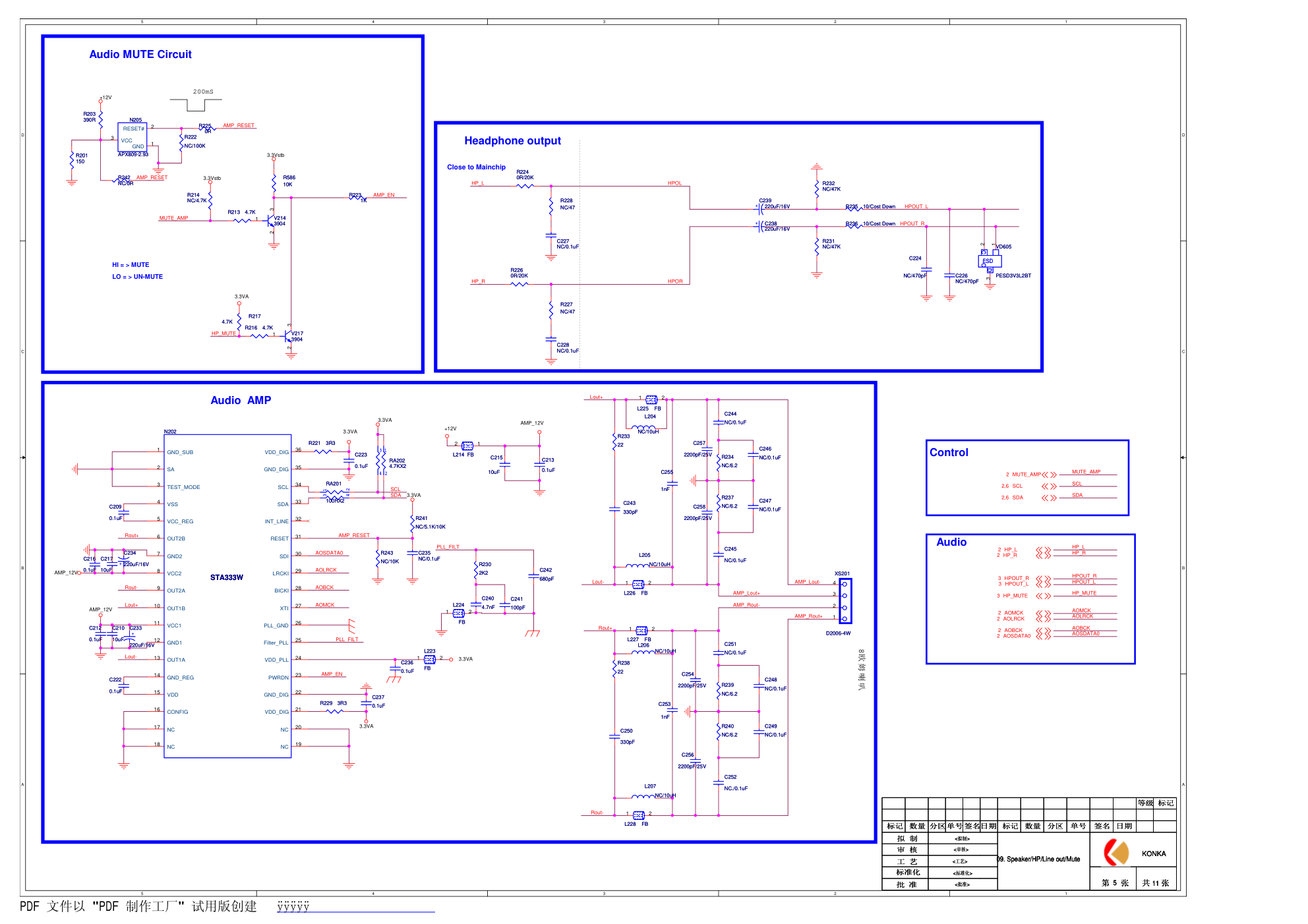Click the '2,6 SDA' port in Control block
The width and height of the screenshot is (1308, 924).
[x=1012, y=498]
